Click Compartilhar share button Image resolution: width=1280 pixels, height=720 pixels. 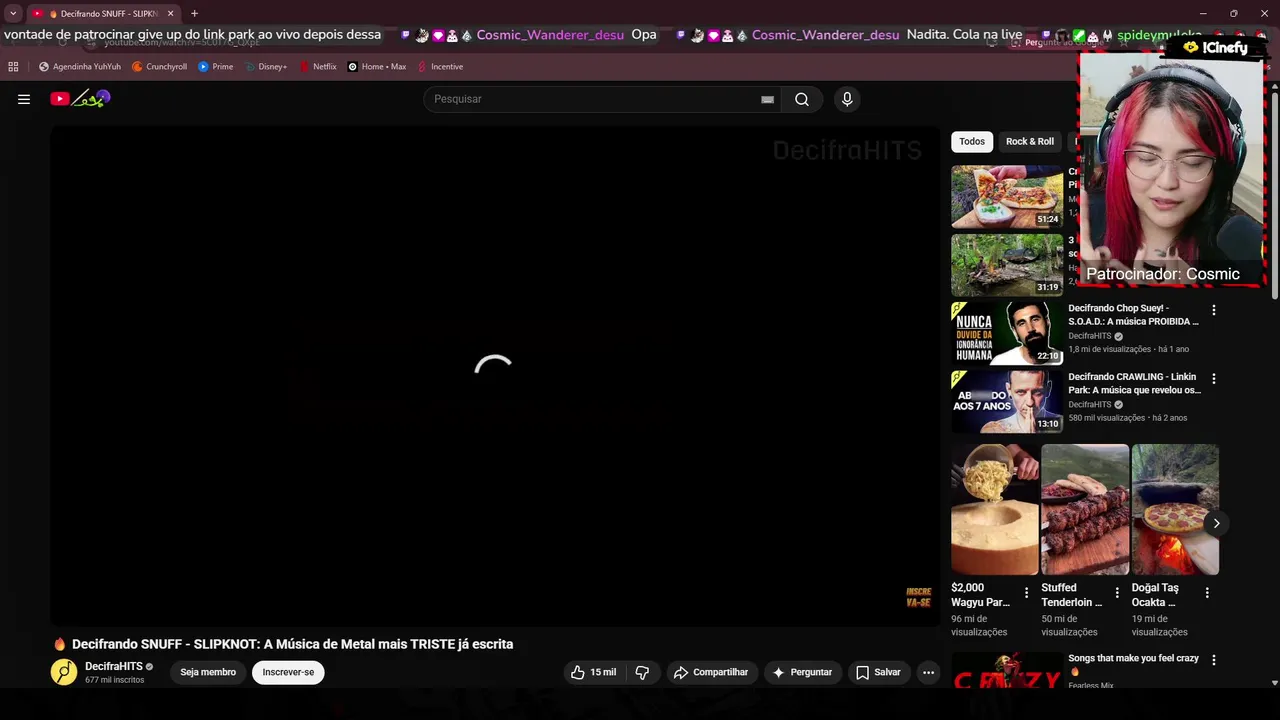711,672
